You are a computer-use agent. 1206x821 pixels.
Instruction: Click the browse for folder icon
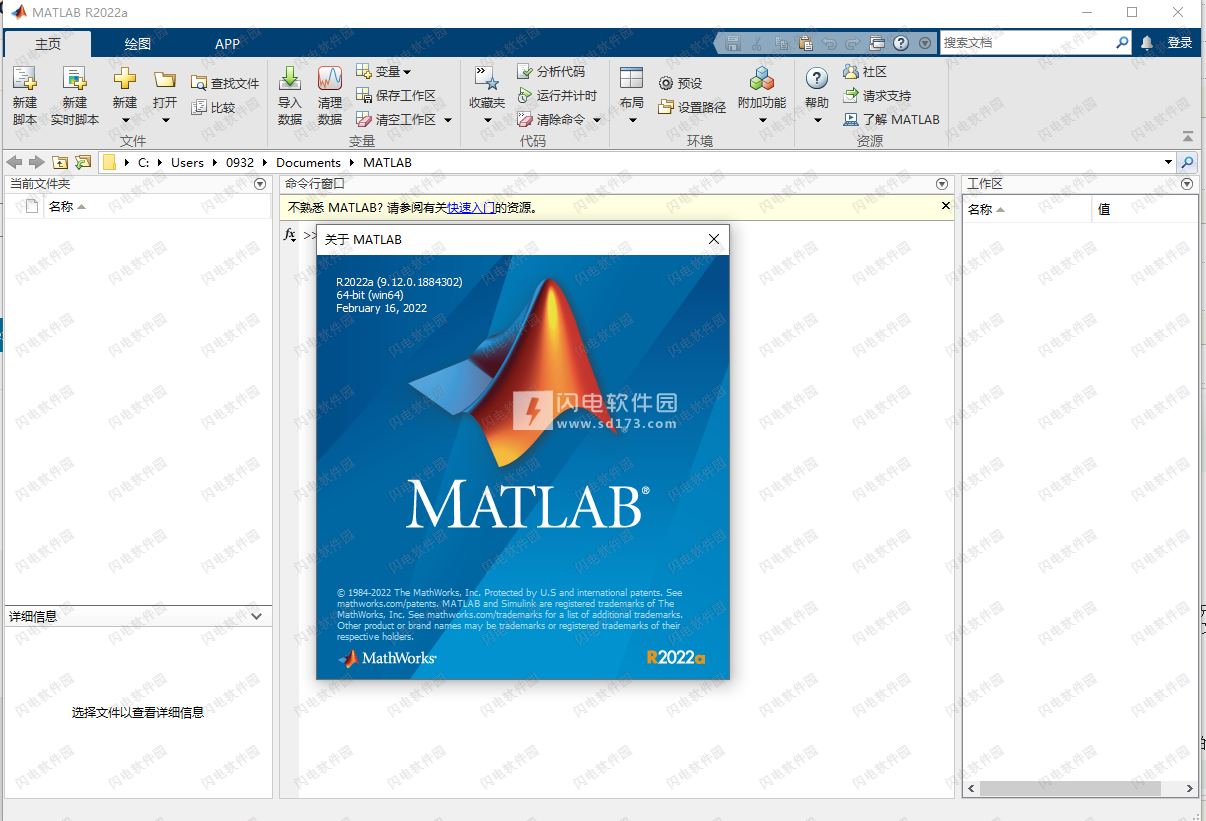pyautogui.click(x=83, y=162)
